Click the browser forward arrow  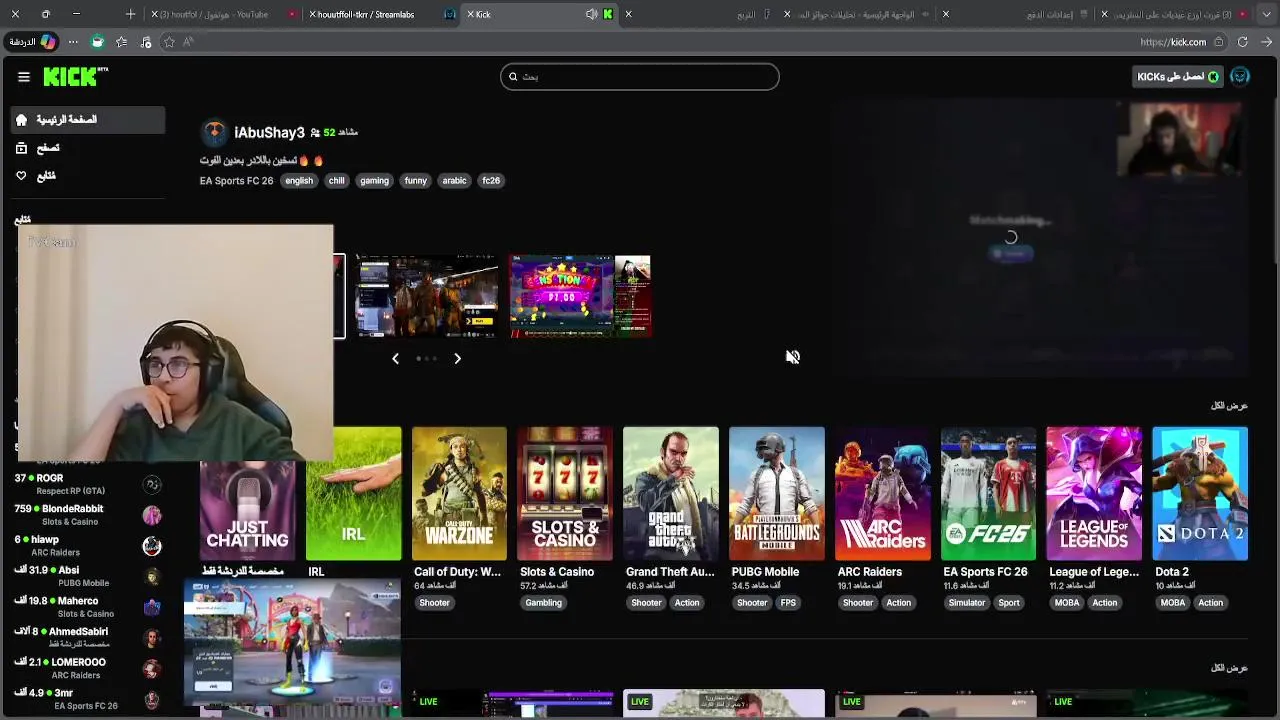click(x=1268, y=42)
